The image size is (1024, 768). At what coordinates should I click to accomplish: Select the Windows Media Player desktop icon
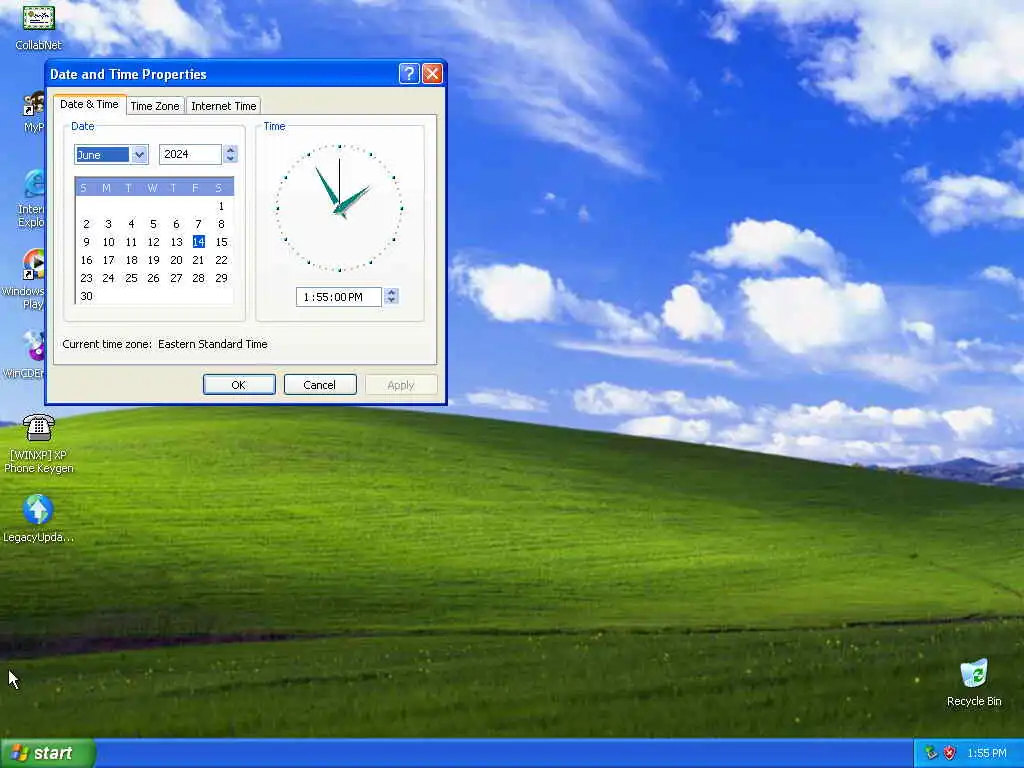[26, 280]
